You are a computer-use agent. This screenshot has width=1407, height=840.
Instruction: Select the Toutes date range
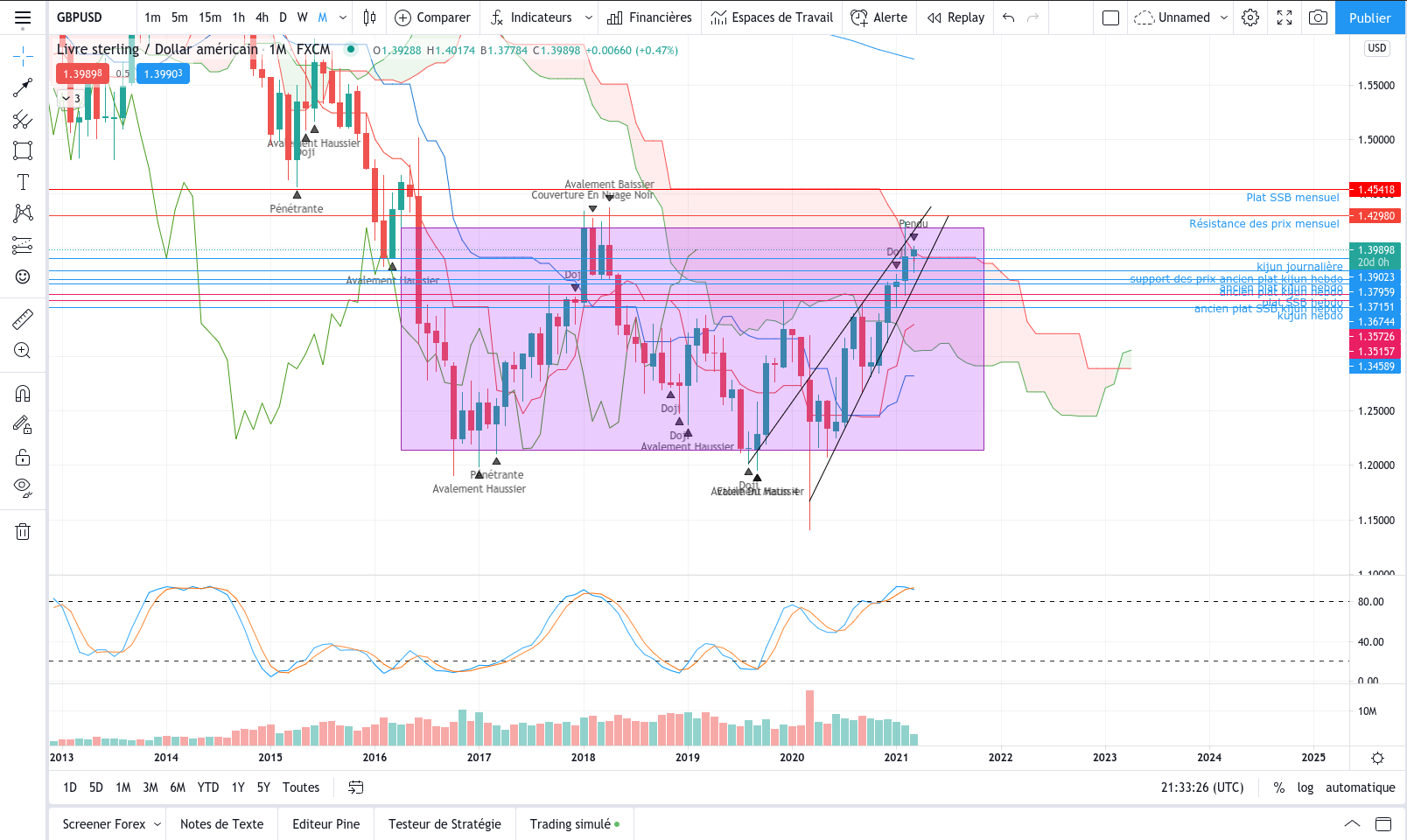click(301, 787)
